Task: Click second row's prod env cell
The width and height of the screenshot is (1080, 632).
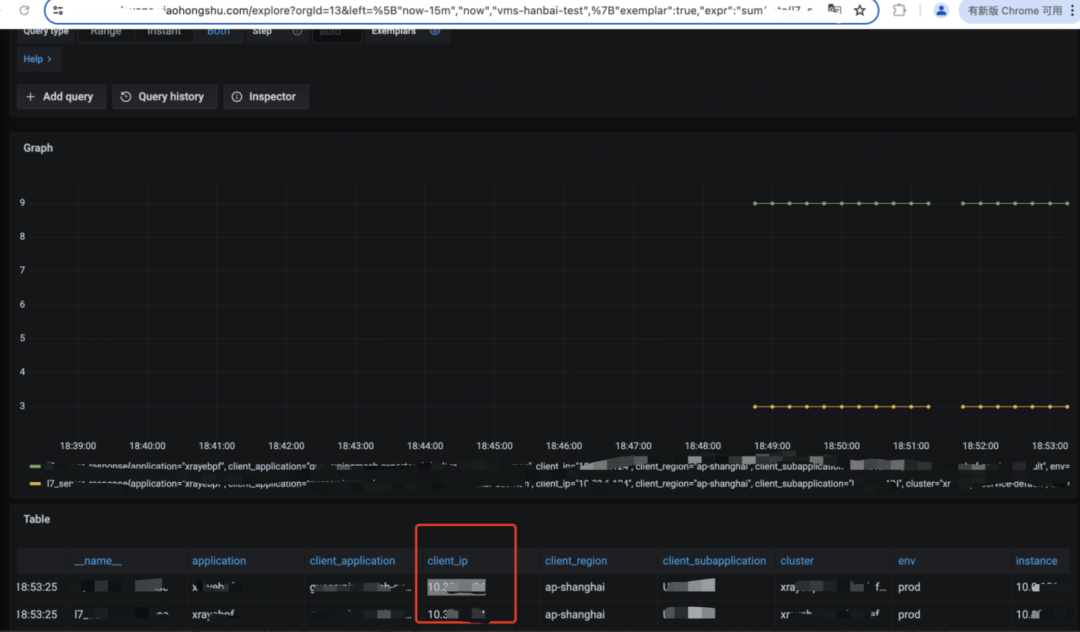Action: click(x=908, y=614)
